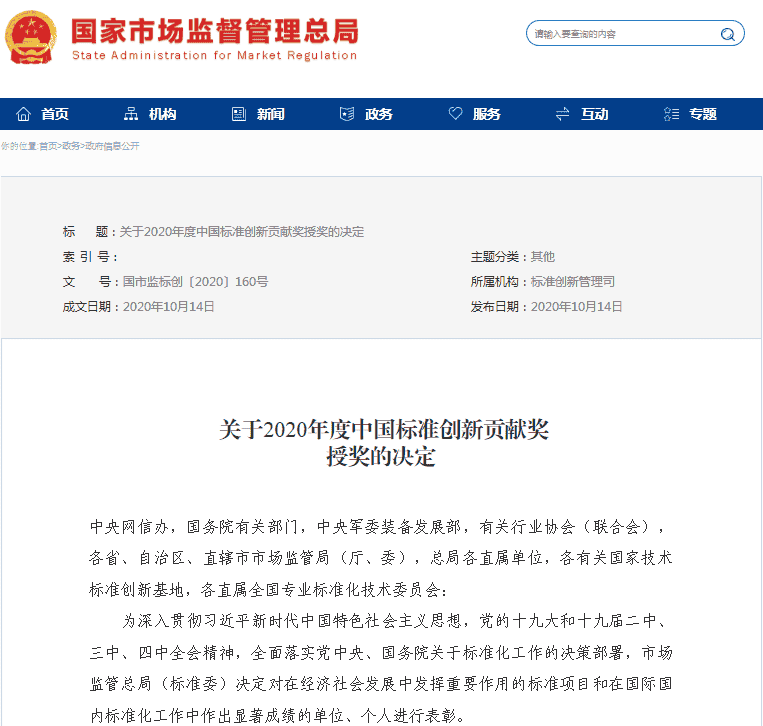763x726 pixels.
Task: Click the newspaper icon beside 新闻
Action: [x=239, y=114]
